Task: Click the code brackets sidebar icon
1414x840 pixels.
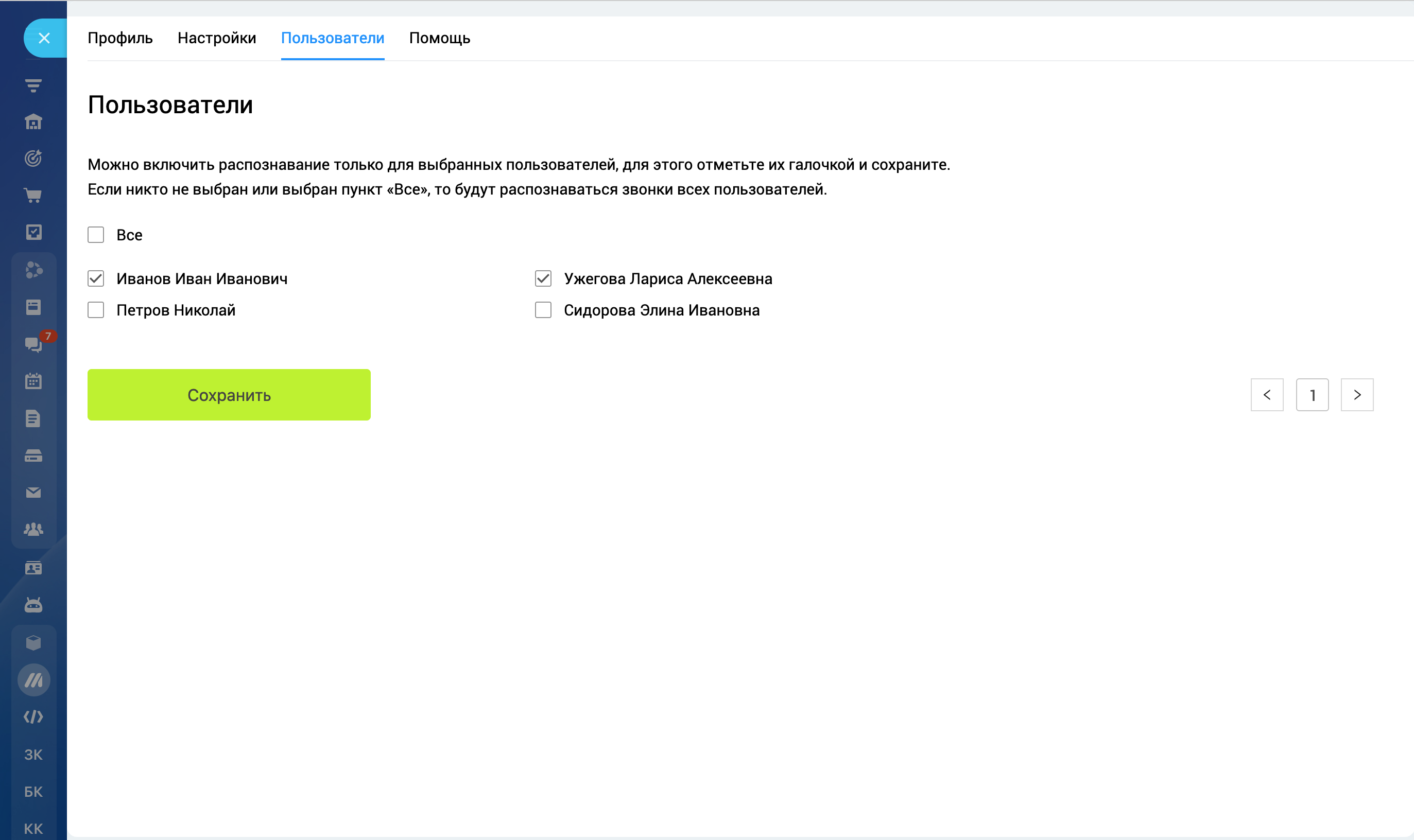Action: click(x=33, y=716)
